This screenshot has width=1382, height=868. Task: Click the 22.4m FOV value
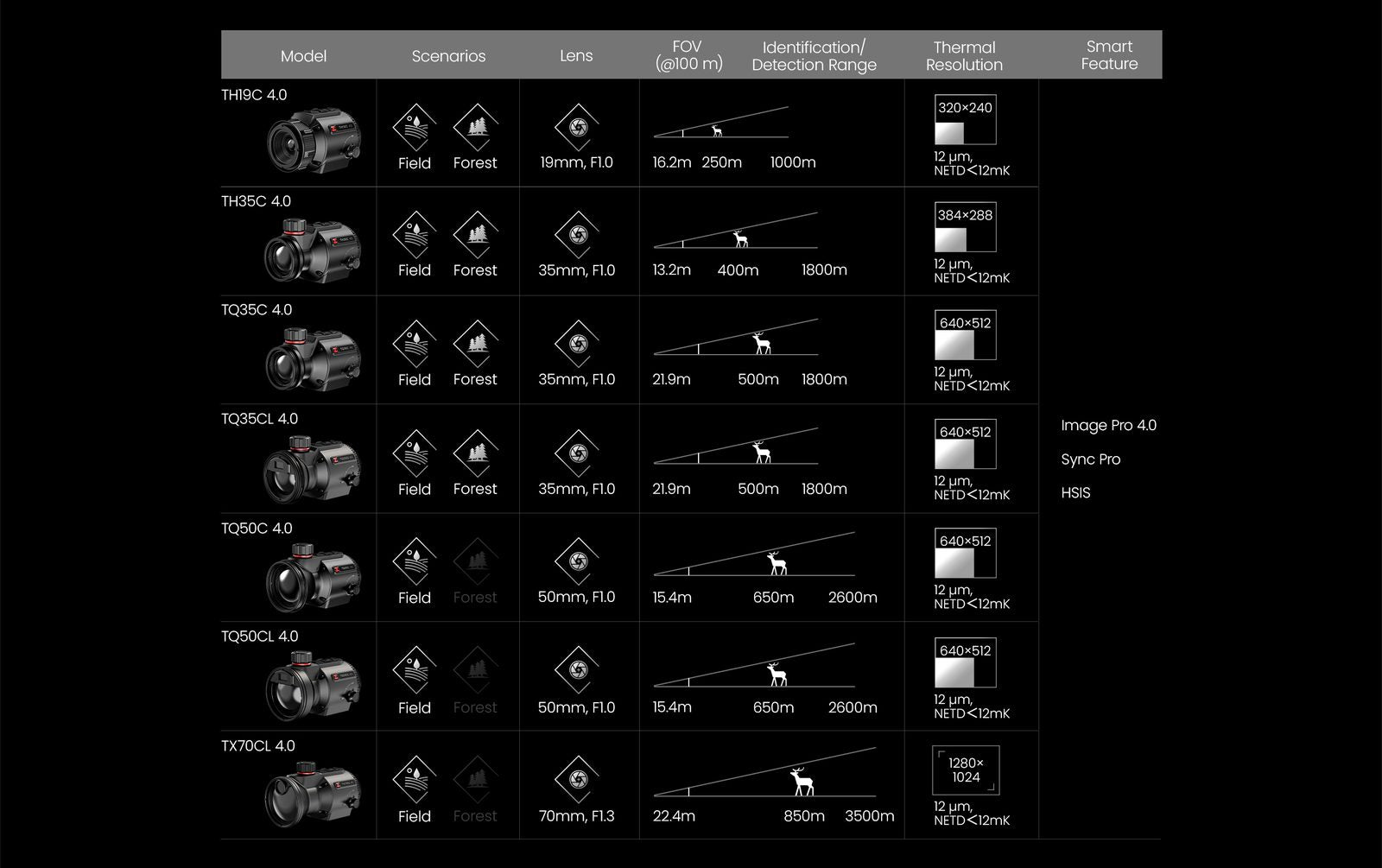coord(674,816)
